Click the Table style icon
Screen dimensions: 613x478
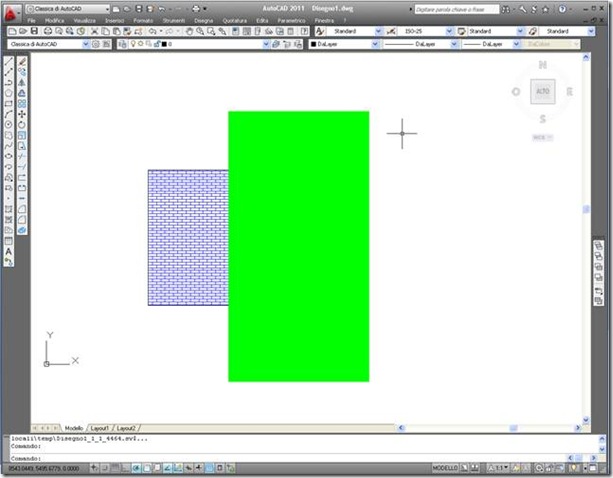(x=462, y=31)
